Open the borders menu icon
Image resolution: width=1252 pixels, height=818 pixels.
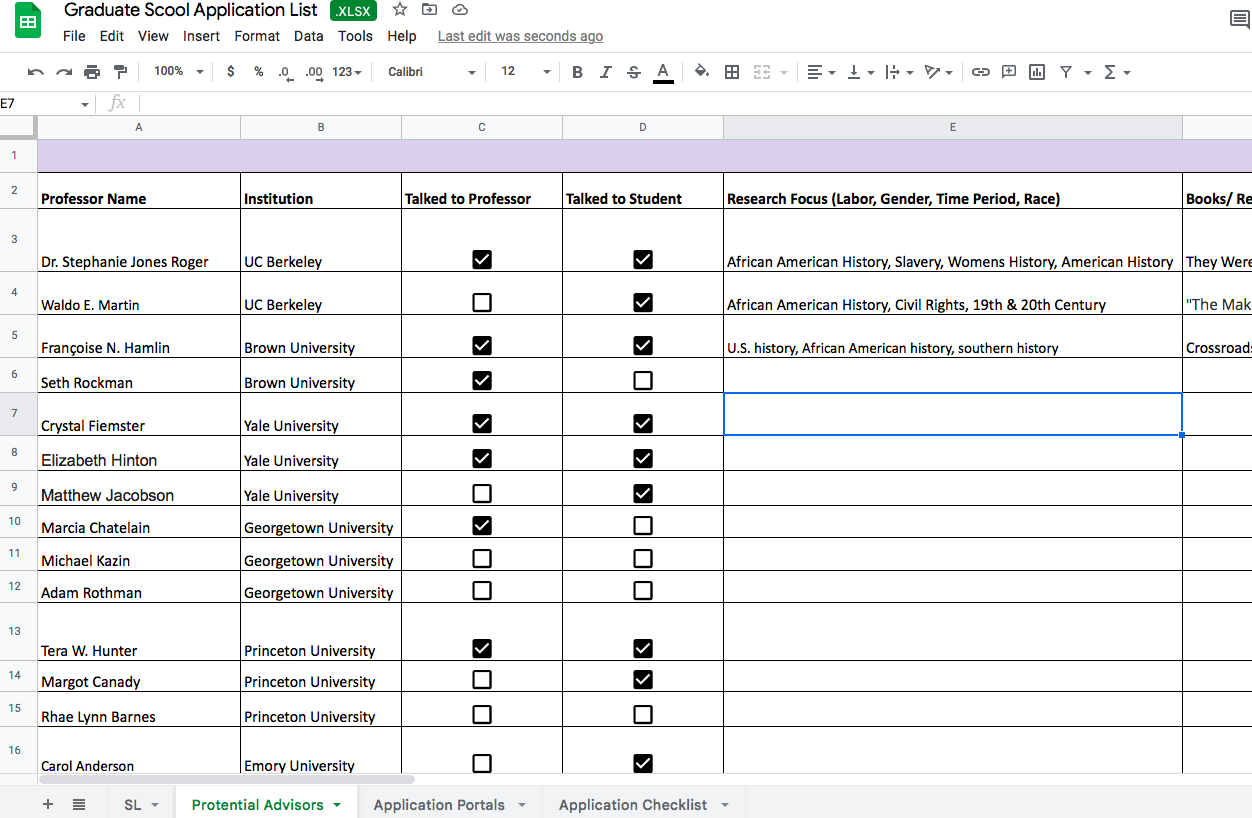coord(731,71)
